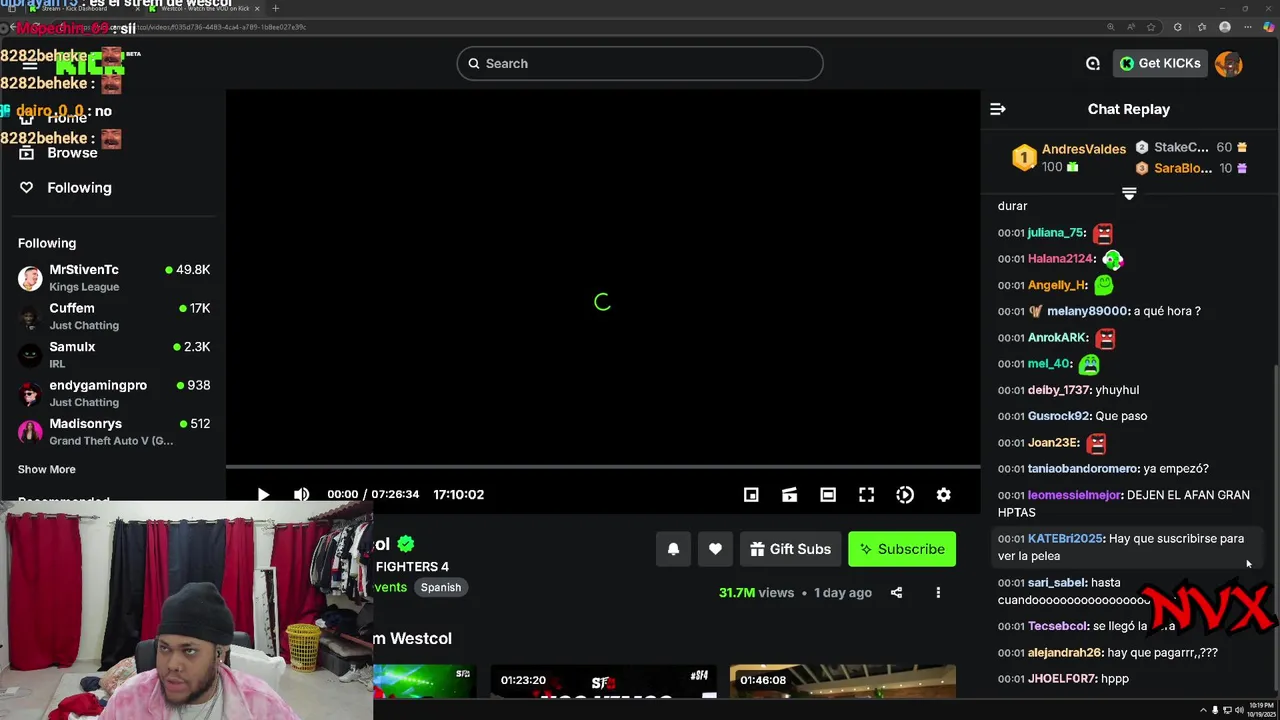The image size is (1280, 720).
Task: Open the 01:46:08 video thumbnail
Action: (842, 682)
